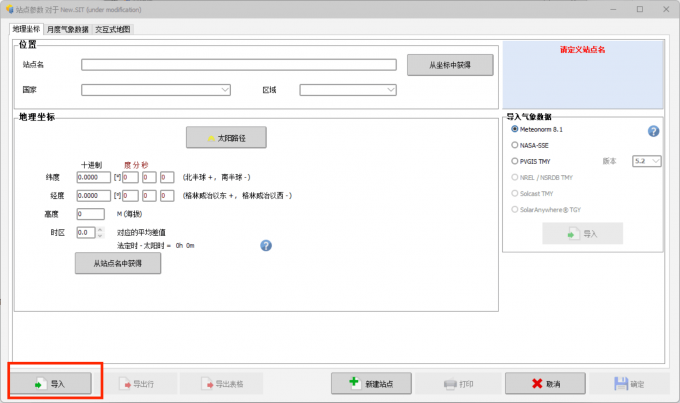Click the latitude seconds field
The width and height of the screenshot is (680, 403).
[x=167, y=177]
